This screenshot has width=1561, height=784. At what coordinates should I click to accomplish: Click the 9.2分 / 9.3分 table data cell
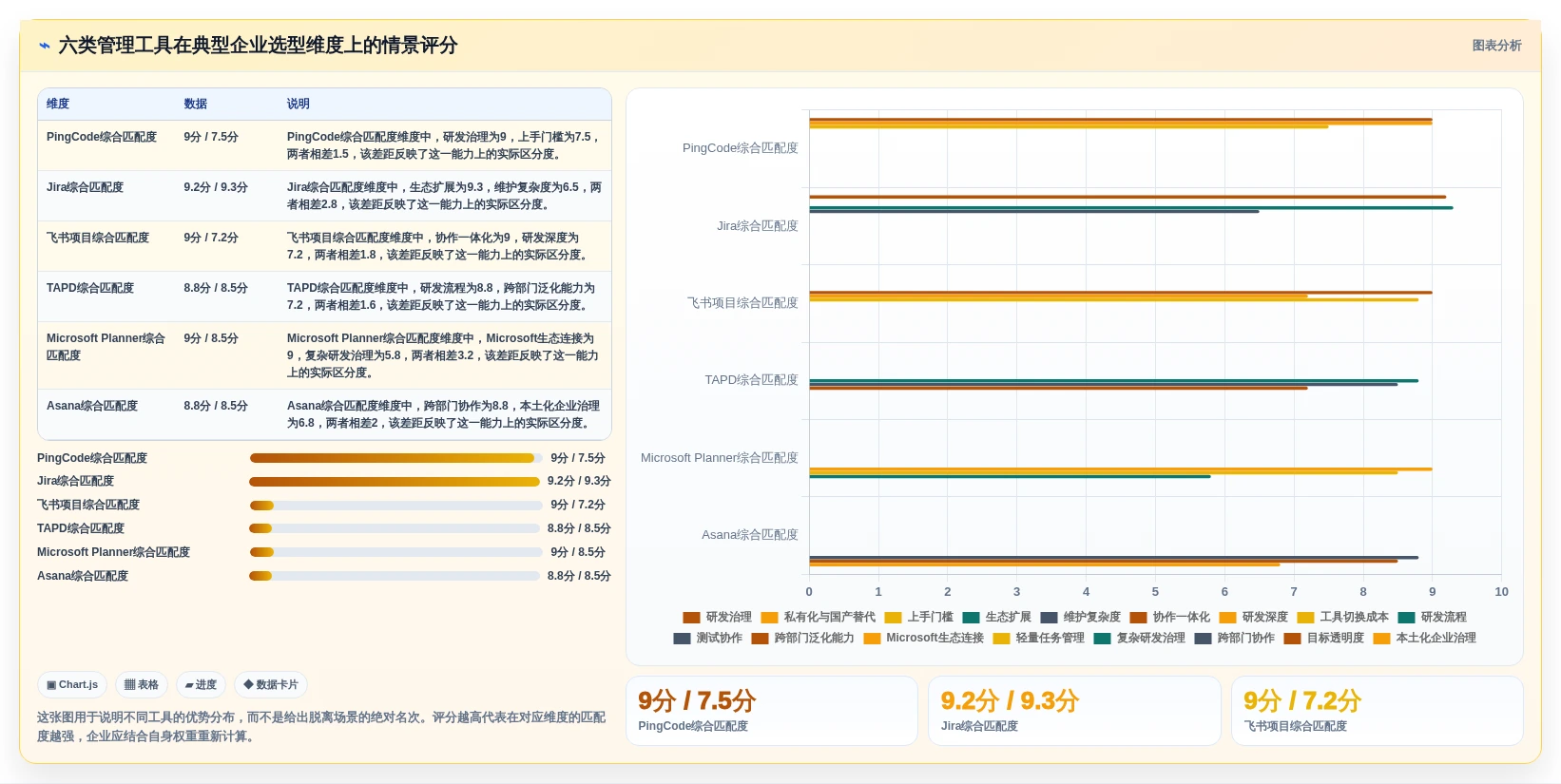tap(216, 187)
